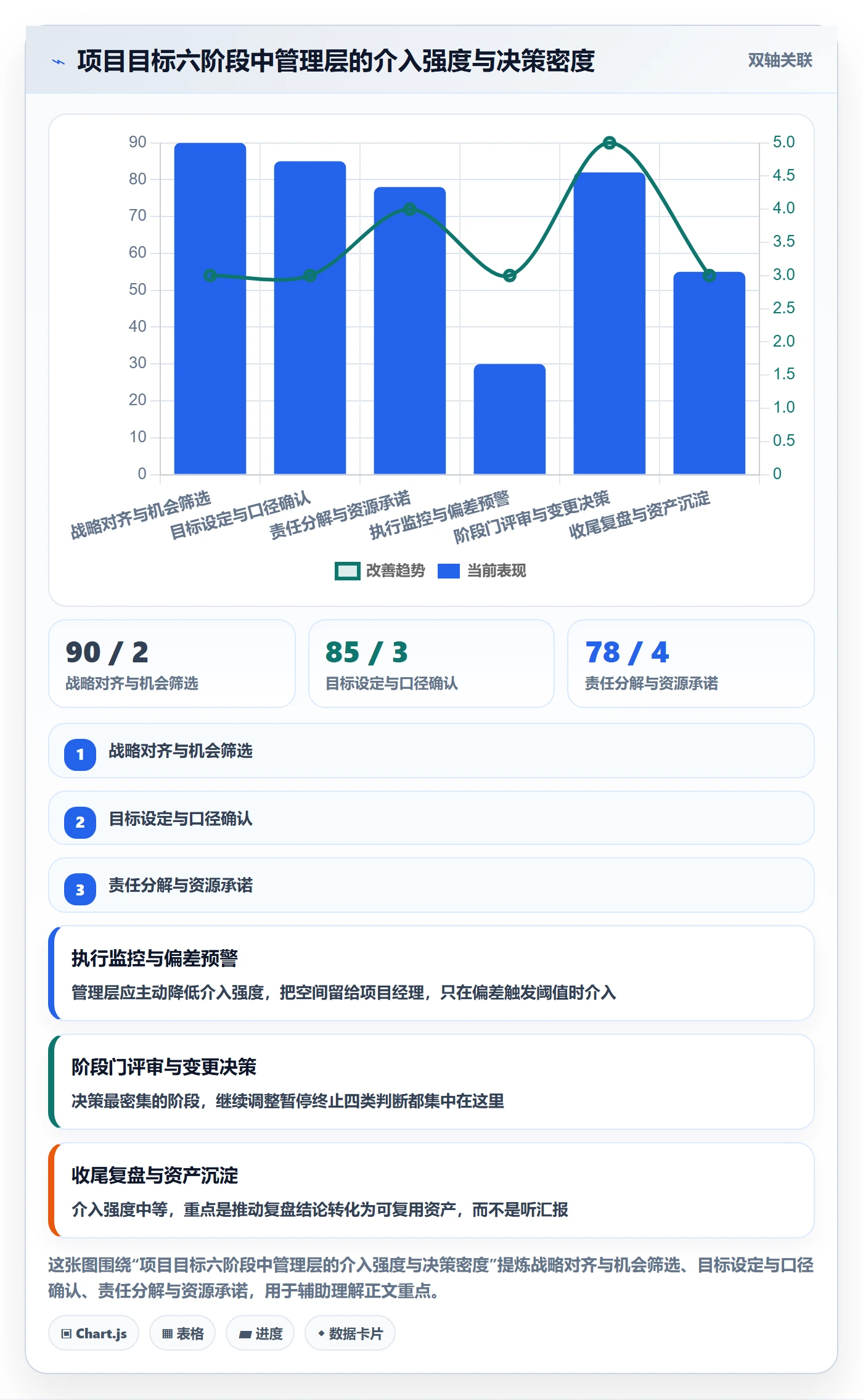Click the 双轴关联 label in header
Screen dimensions: 863x1400
coord(780,60)
